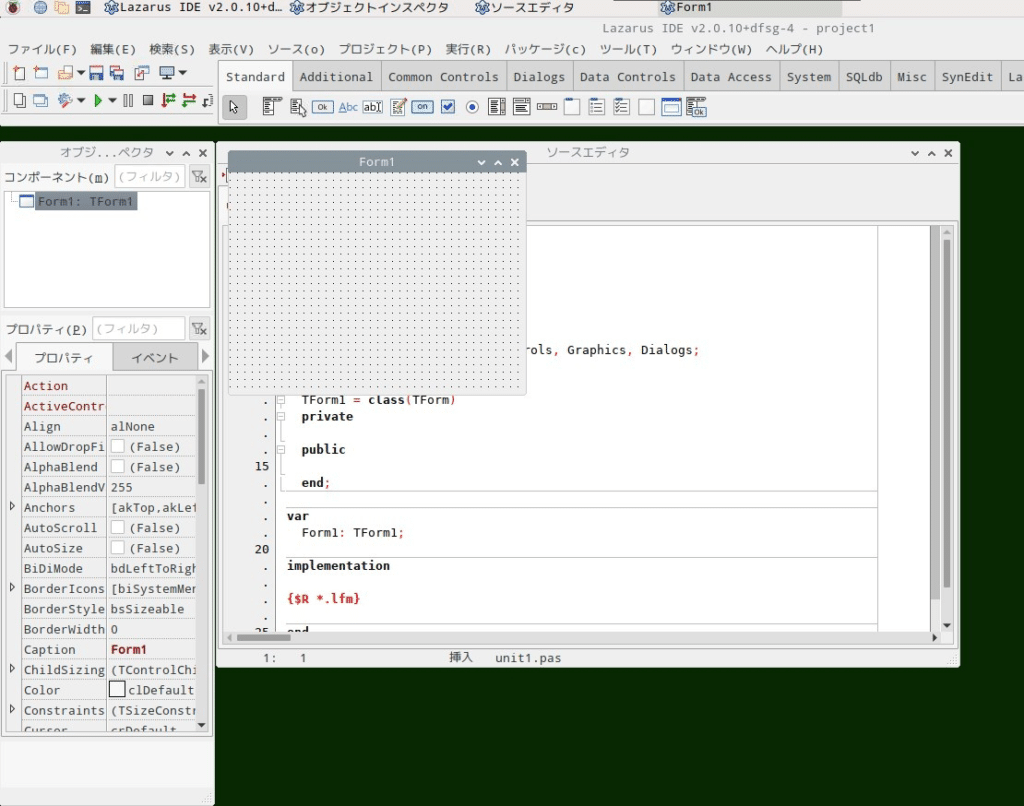Select Form1: TForm1 in component tree
This screenshot has height=806, width=1024.
(86, 201)
